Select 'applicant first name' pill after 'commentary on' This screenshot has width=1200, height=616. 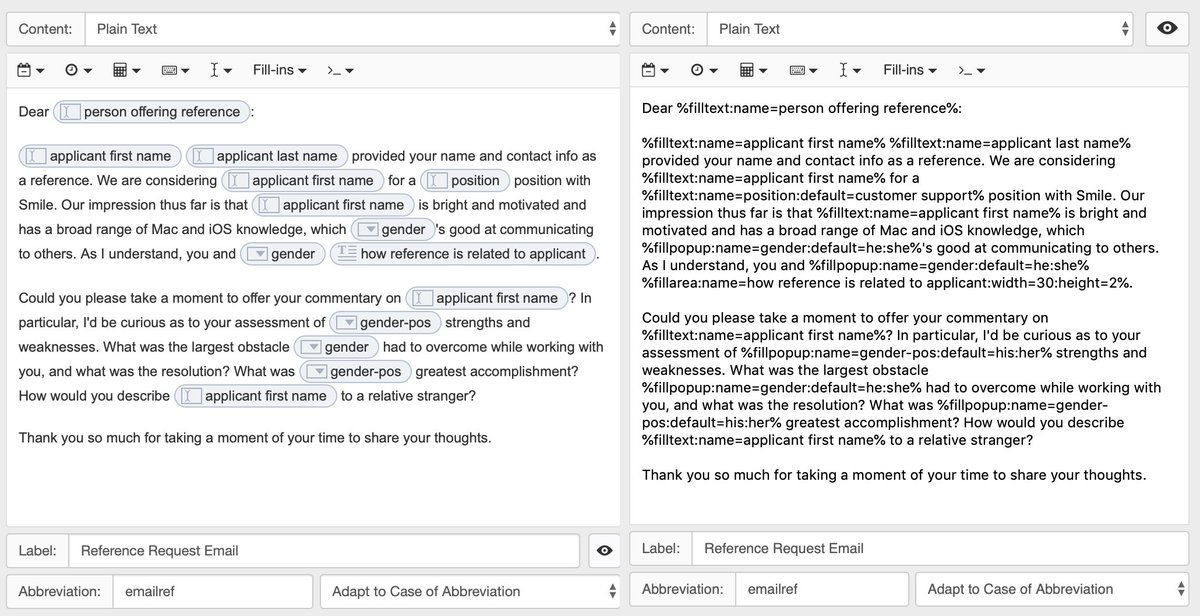pyautogui.click(x=487, y=298)
